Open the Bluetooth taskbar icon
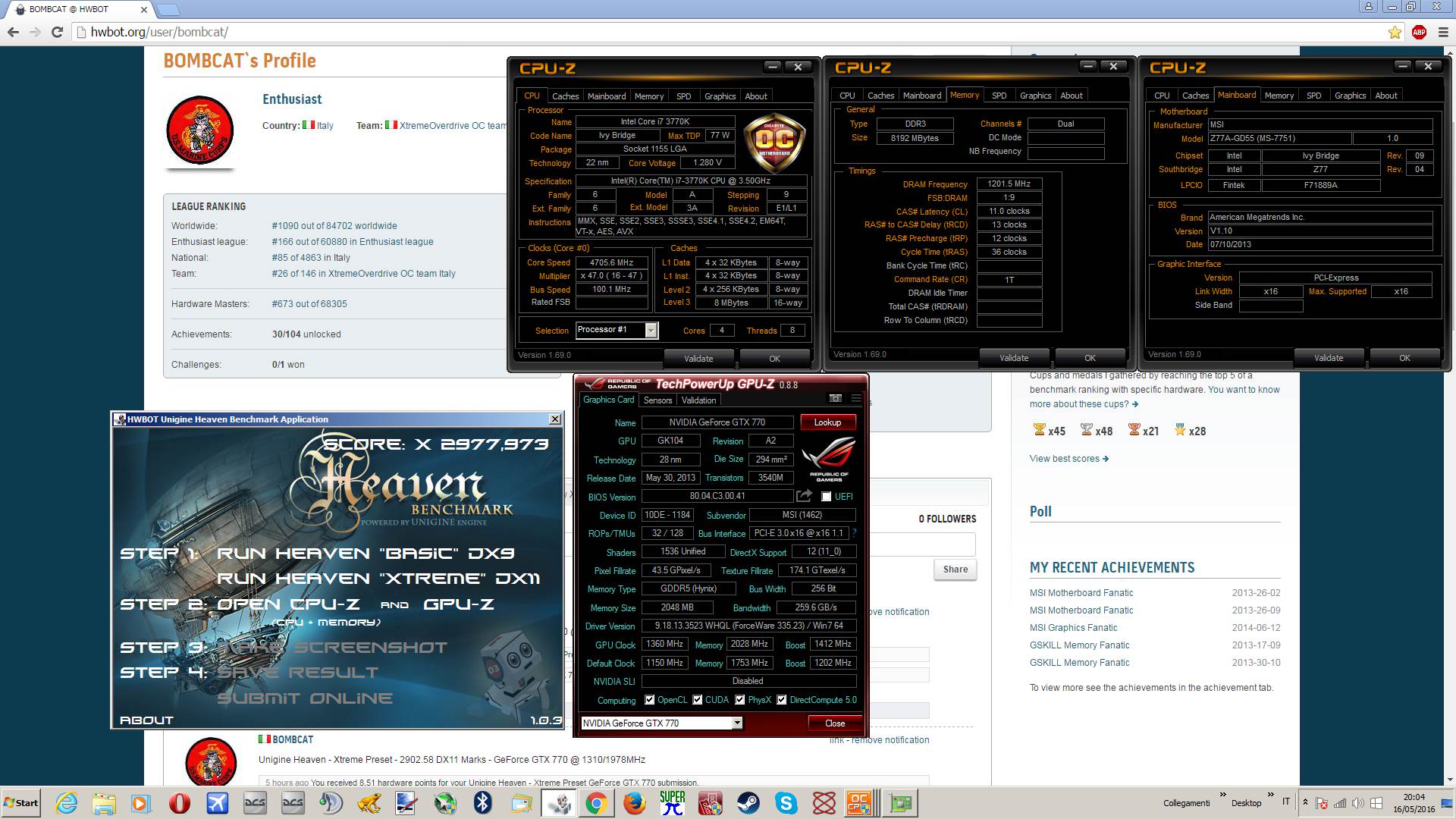The height and width of the screenshot is (819, 1456). pyautogui.click(x=483, y=802)
